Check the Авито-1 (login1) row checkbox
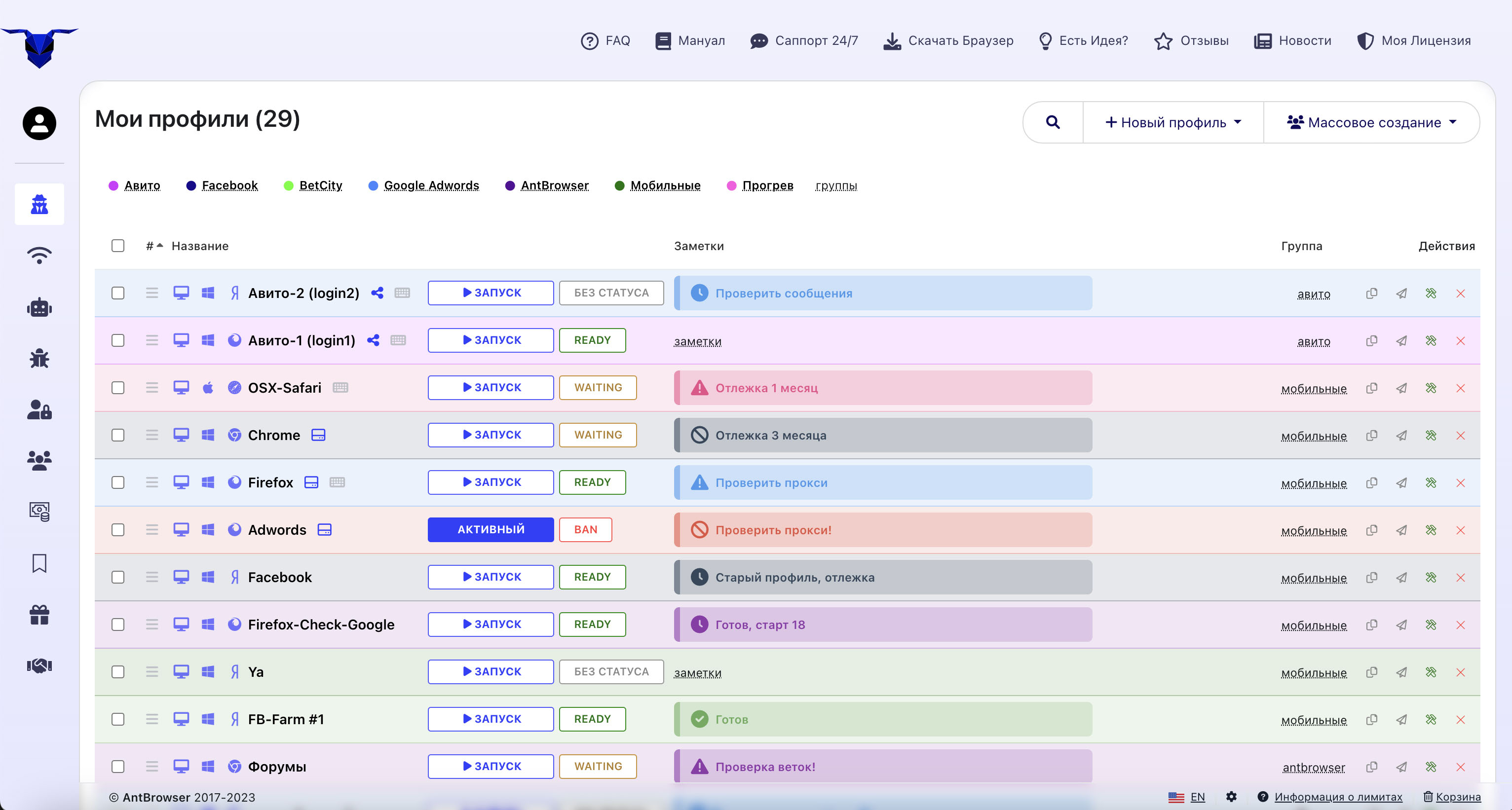Image resolution: width=1512 pixels, height=810 pixels. (118, 340)
